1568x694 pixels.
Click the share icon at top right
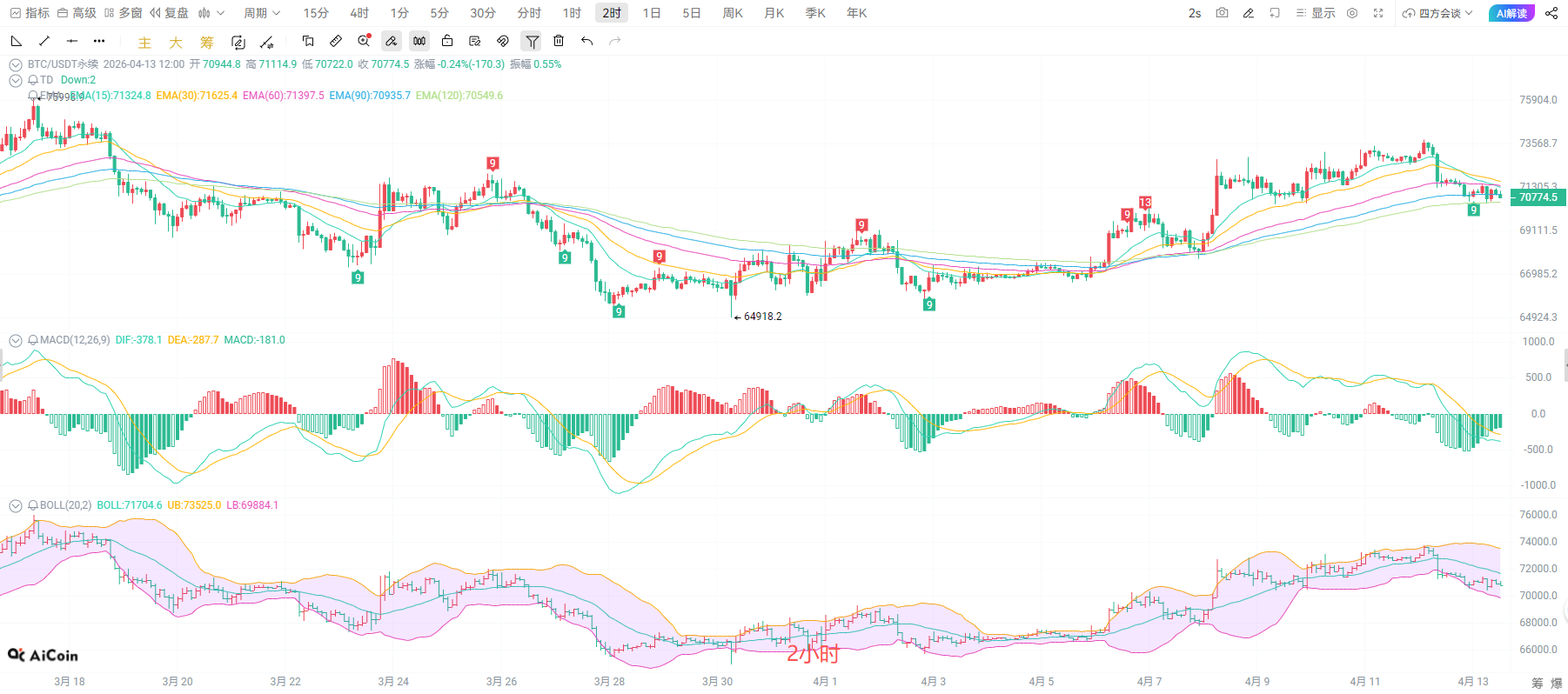(1551, 13)
